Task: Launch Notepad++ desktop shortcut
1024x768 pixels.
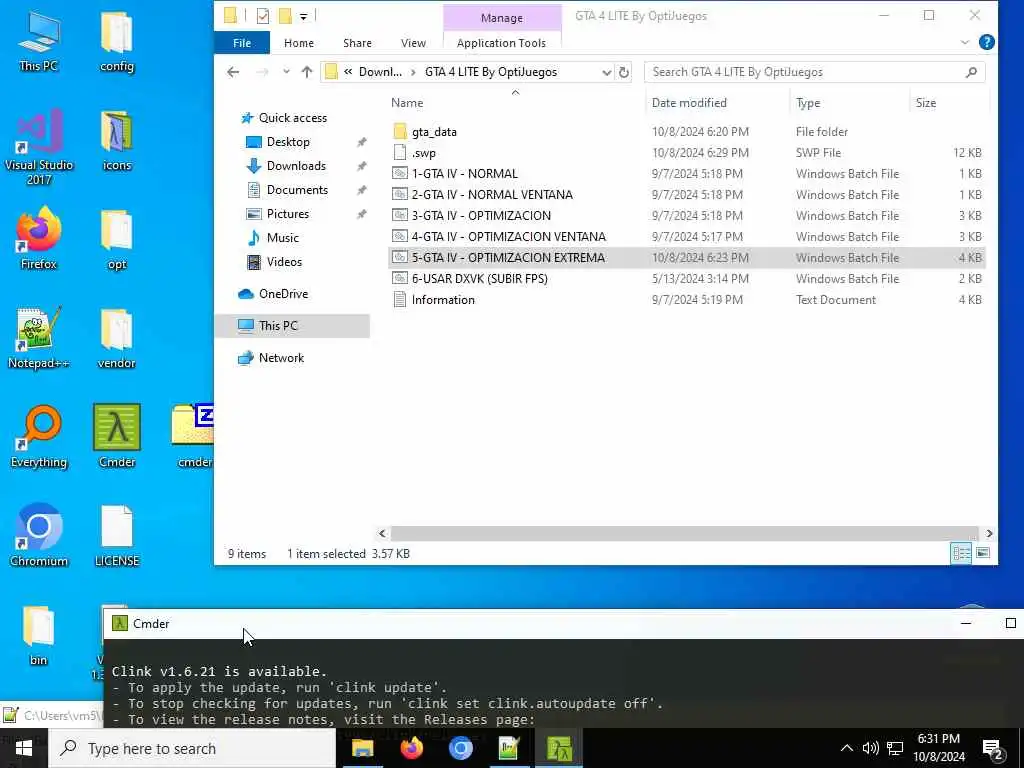Action: (39, 338)
